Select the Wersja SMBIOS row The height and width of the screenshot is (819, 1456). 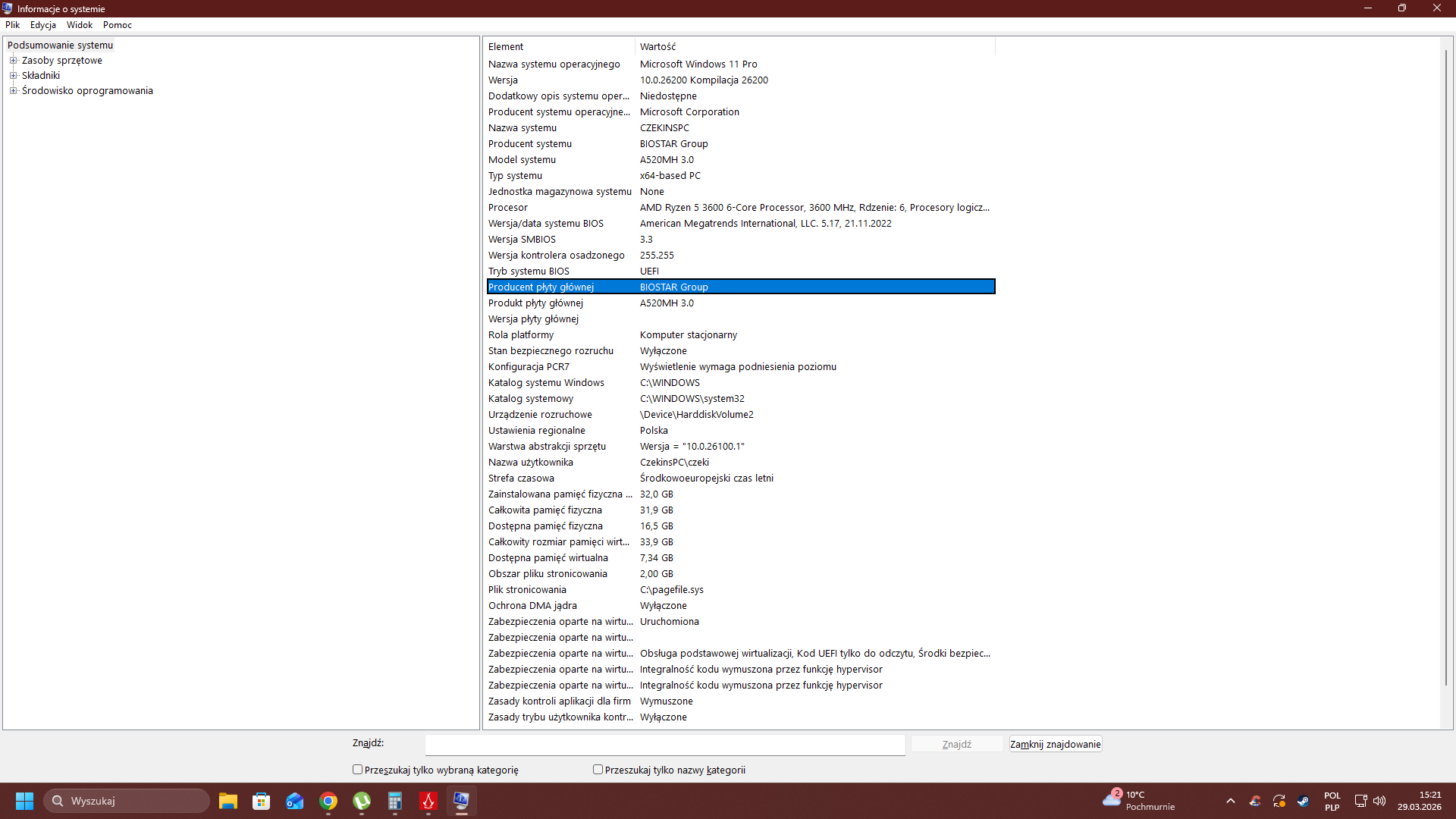(741, 240)
